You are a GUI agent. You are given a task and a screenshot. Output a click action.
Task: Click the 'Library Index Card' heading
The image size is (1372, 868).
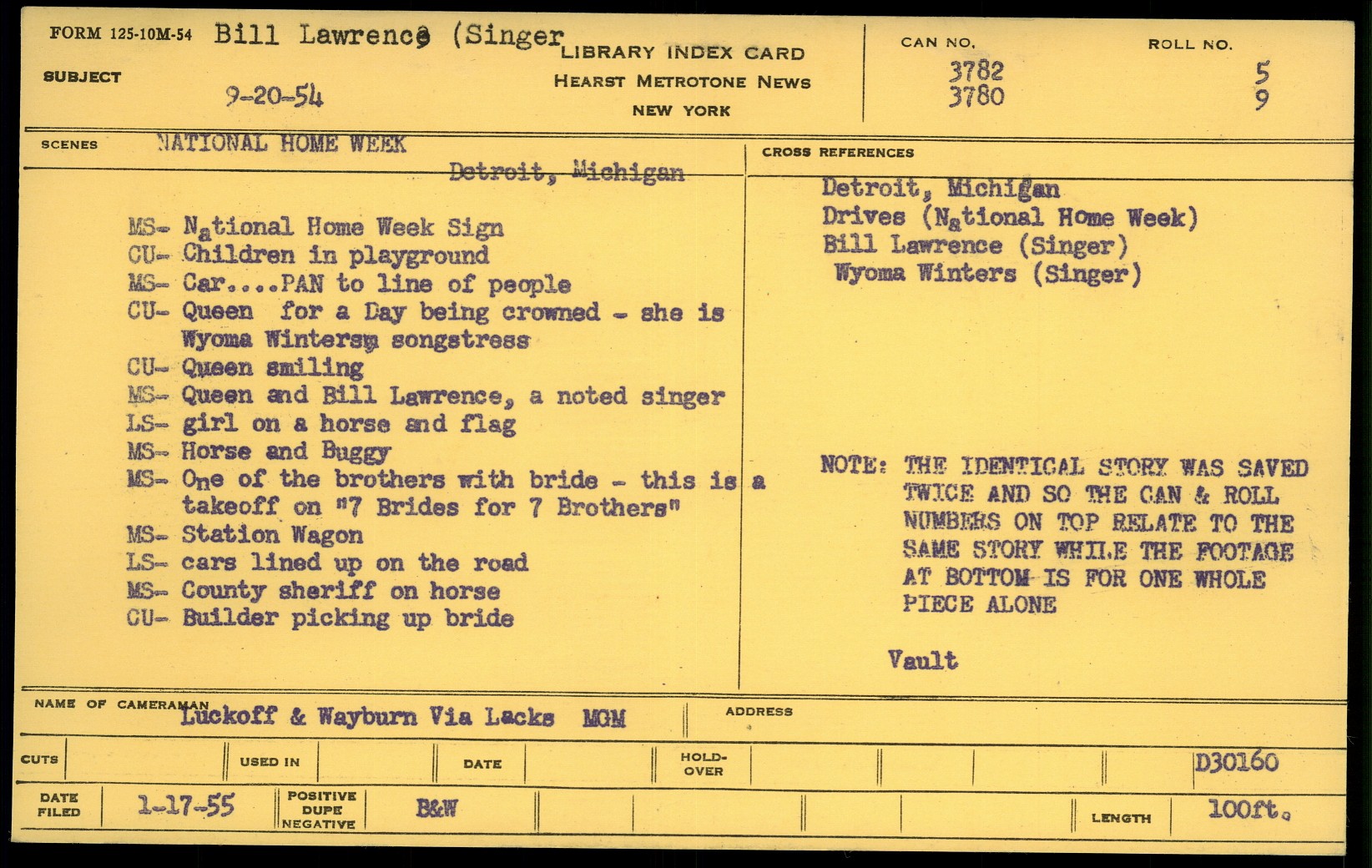tap(682, 53)
